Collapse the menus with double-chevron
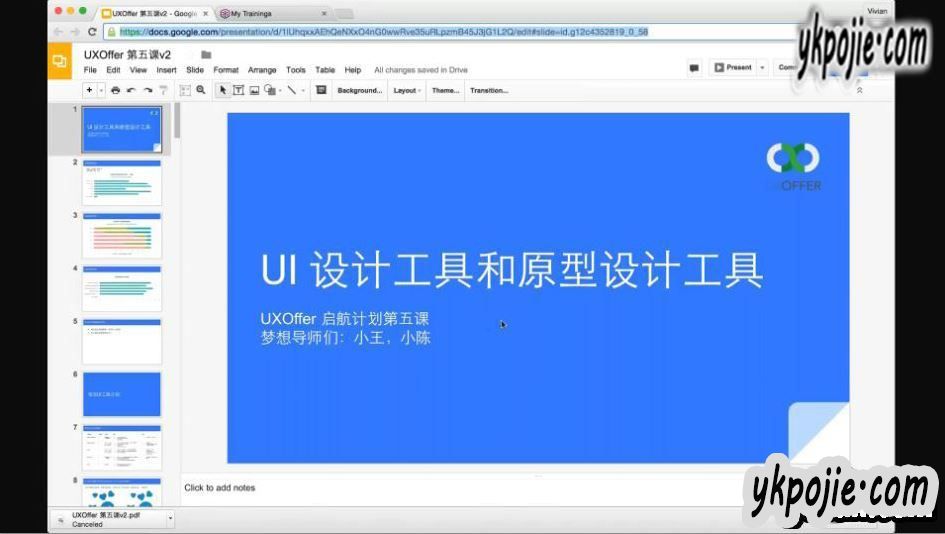The image size is (945, 534). coord(859,90)
